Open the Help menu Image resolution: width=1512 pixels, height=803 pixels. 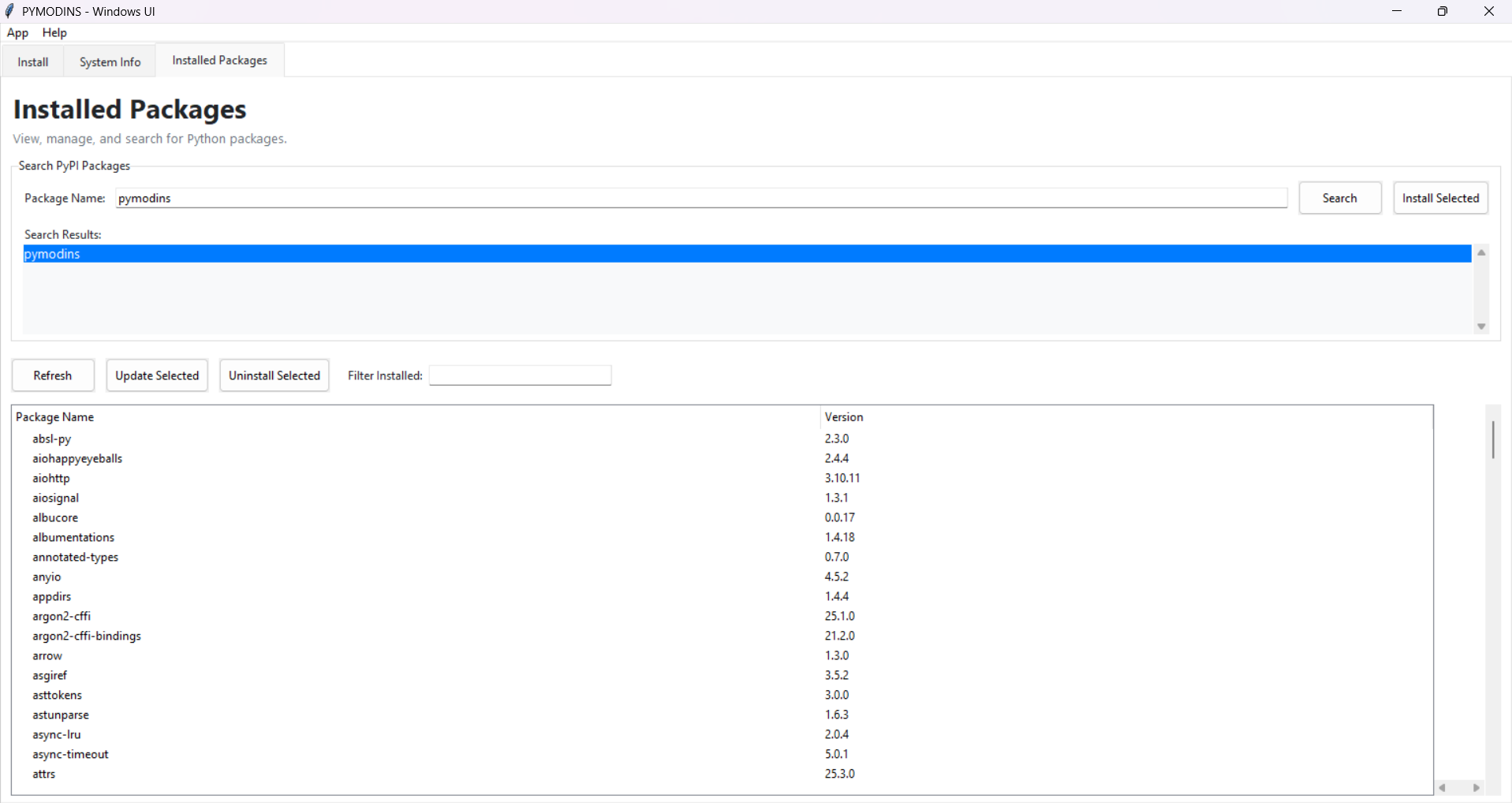point(54,32)
